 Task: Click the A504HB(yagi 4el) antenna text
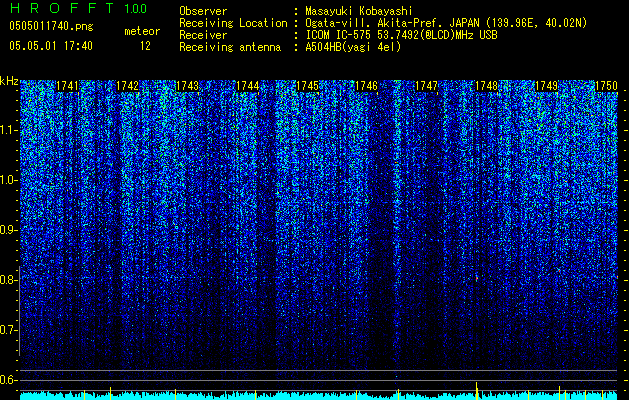pos(353,47)
